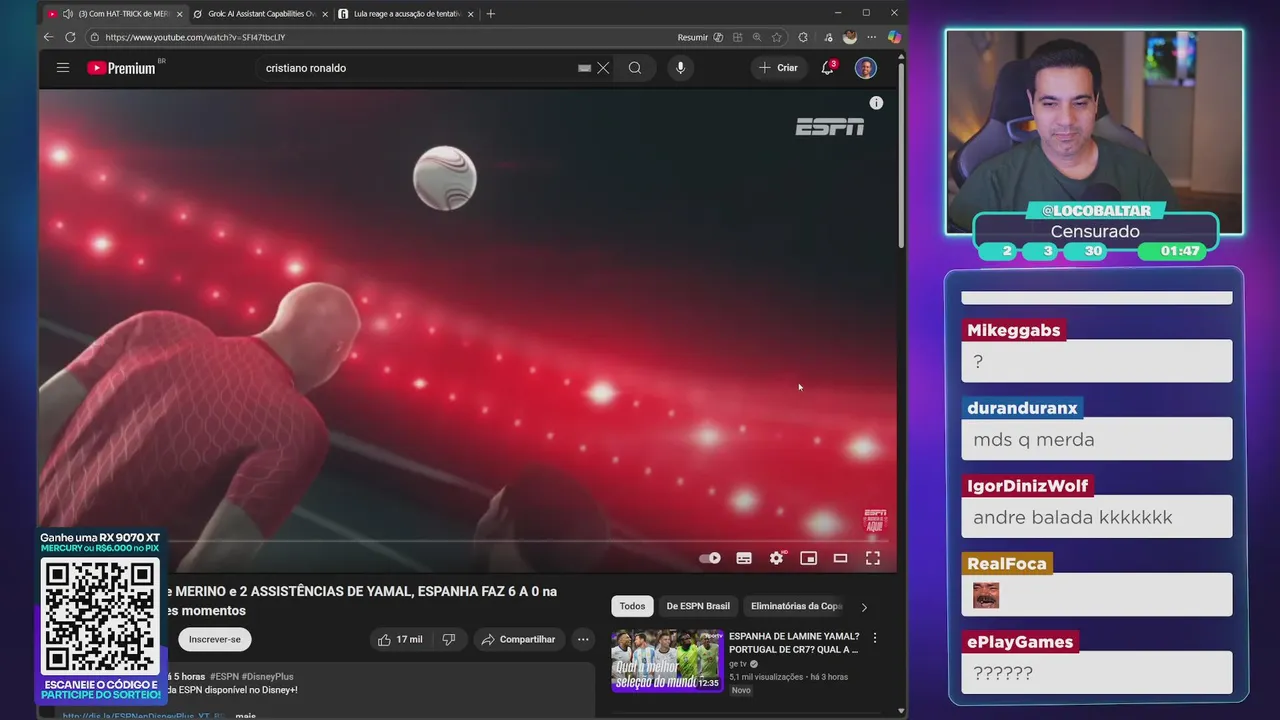Click the video progress bar
This screenshot has width=1280, height=720.
[x=468, y=541]
